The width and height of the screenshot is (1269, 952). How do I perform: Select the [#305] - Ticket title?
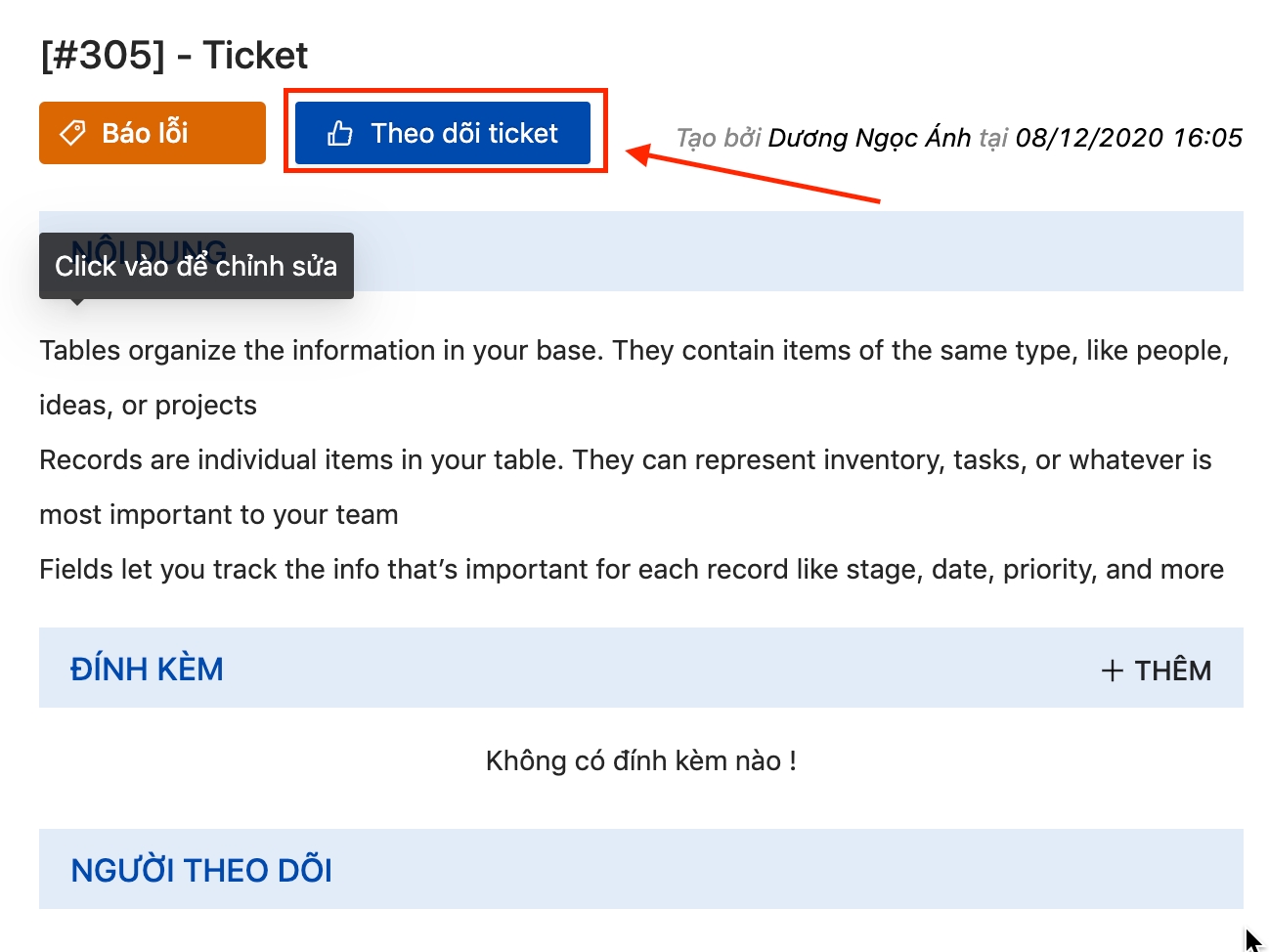[174, 56]
